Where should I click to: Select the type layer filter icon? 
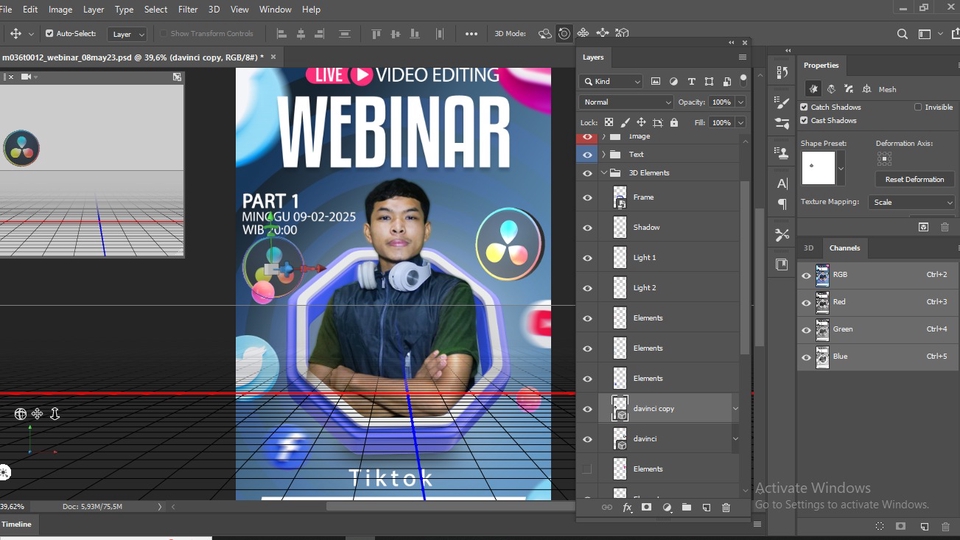click(x=691, y=82)
